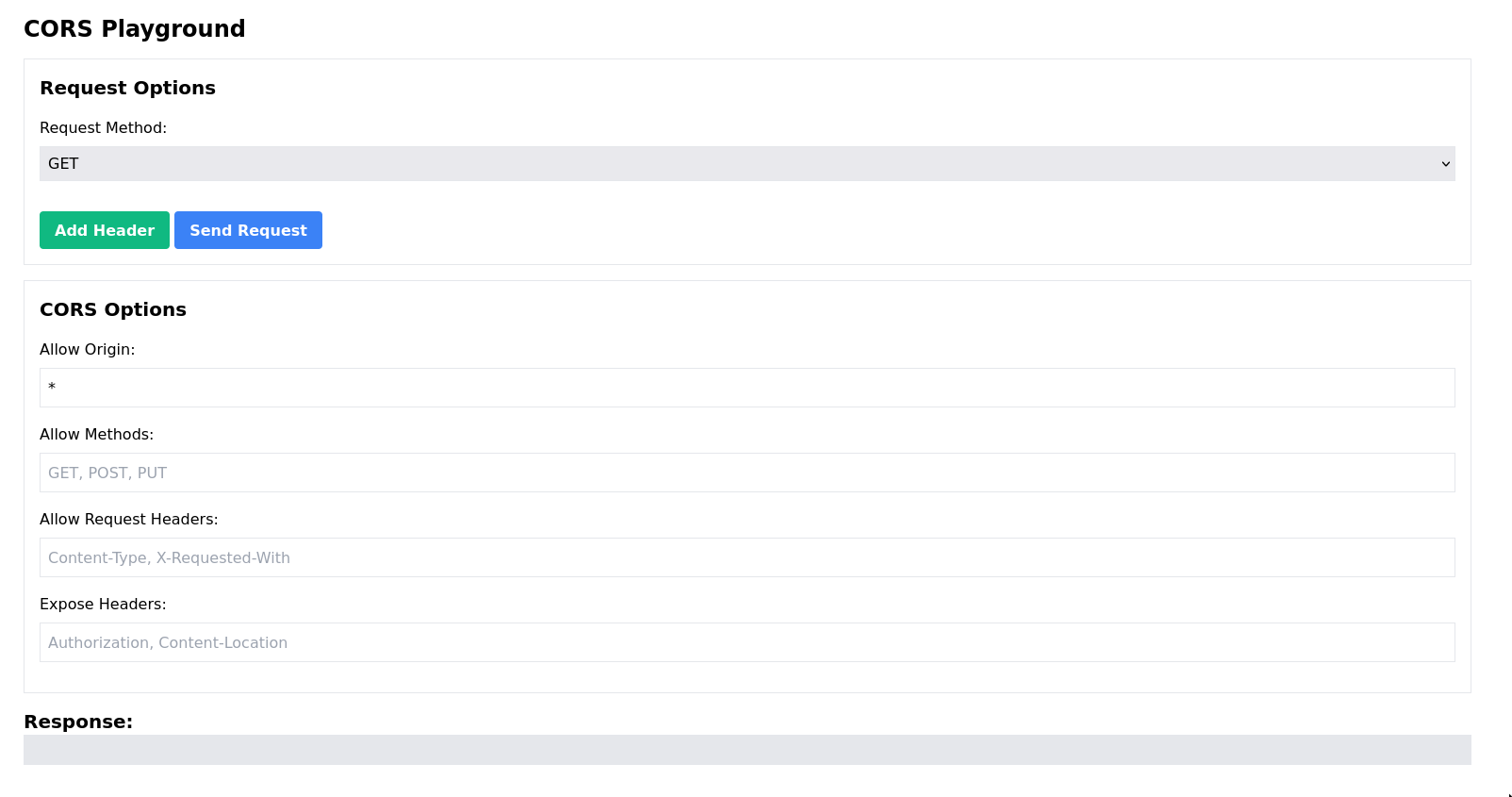
Task: Click the "Expose Headers:" label
Action: coord(103,605)
